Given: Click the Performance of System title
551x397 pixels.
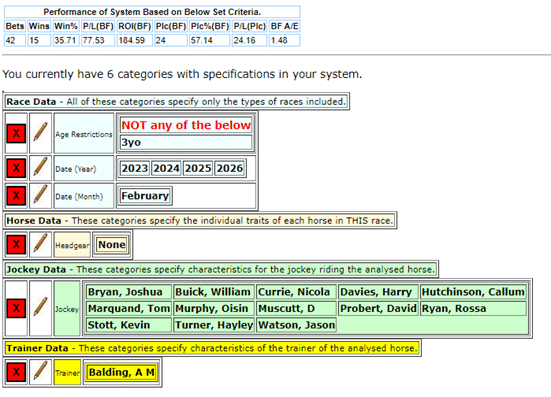Looking at the screenshot, I should pyautogui.click(x=152, y=12).
